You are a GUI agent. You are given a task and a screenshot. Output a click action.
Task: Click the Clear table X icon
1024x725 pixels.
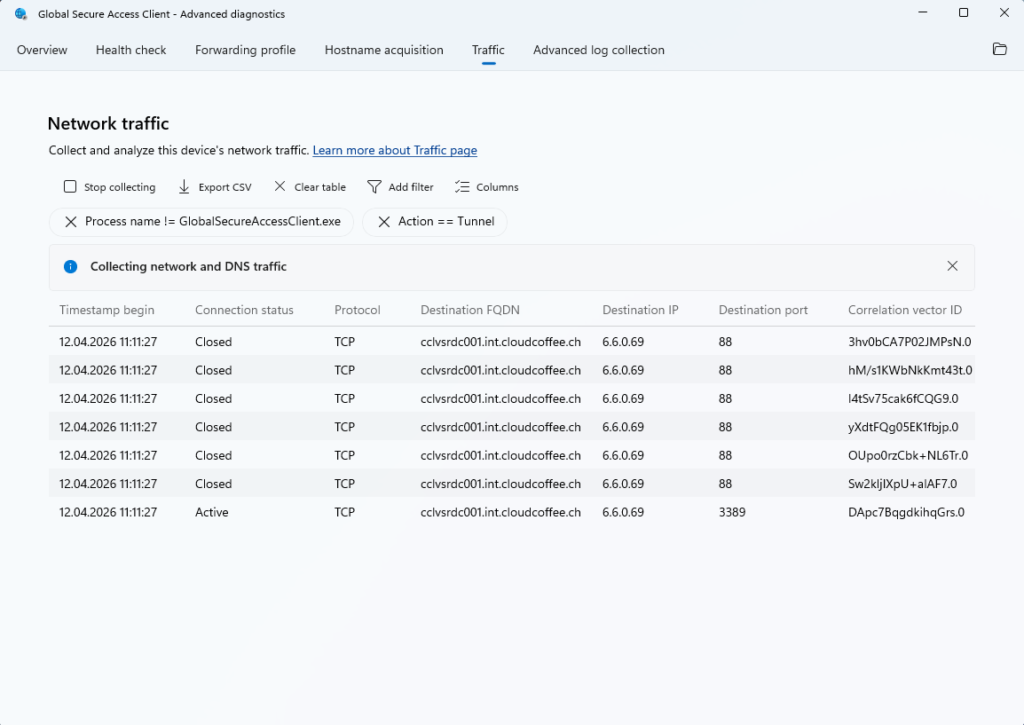tap(280, 186)
